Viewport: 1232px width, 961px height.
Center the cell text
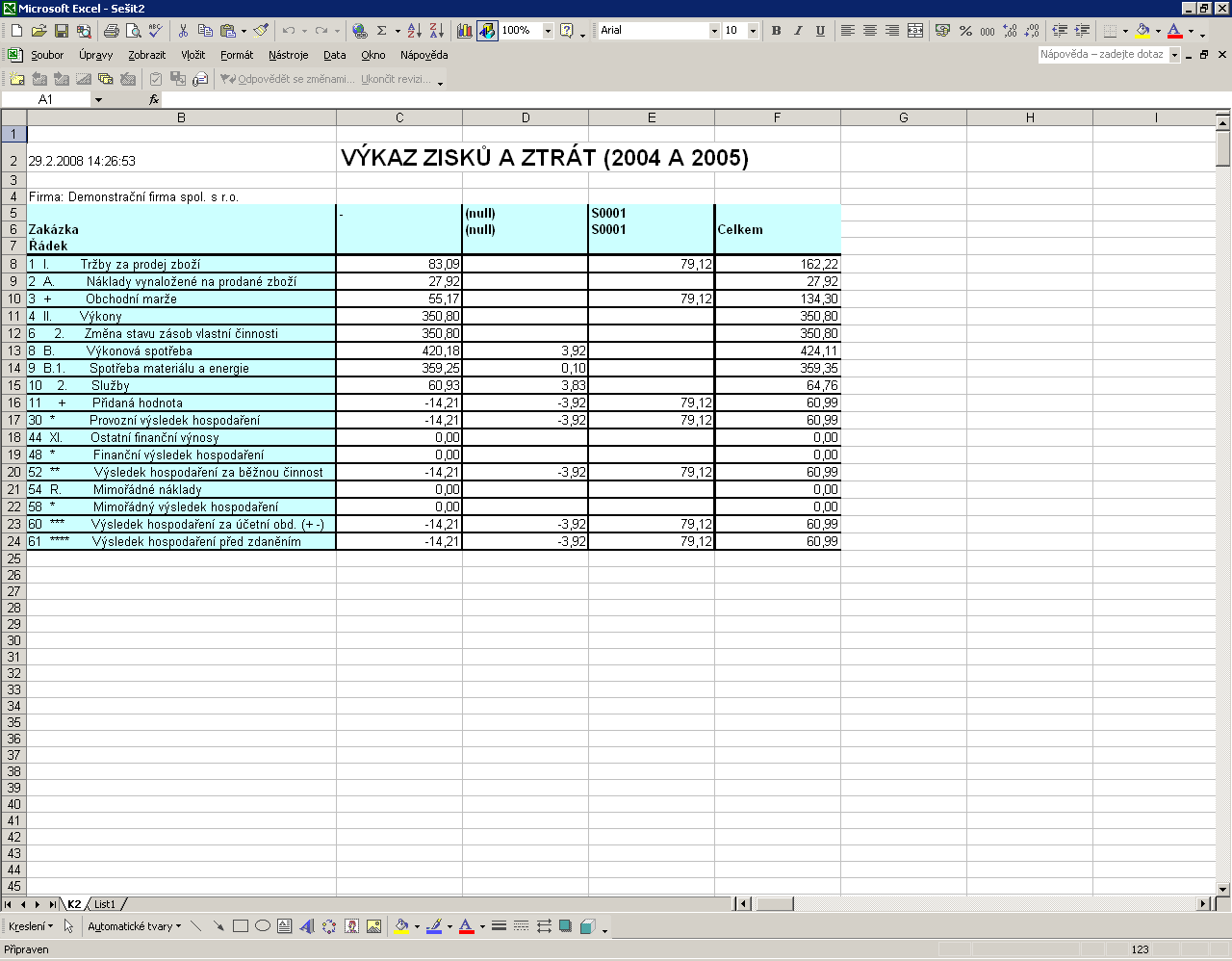pos(870,31)
